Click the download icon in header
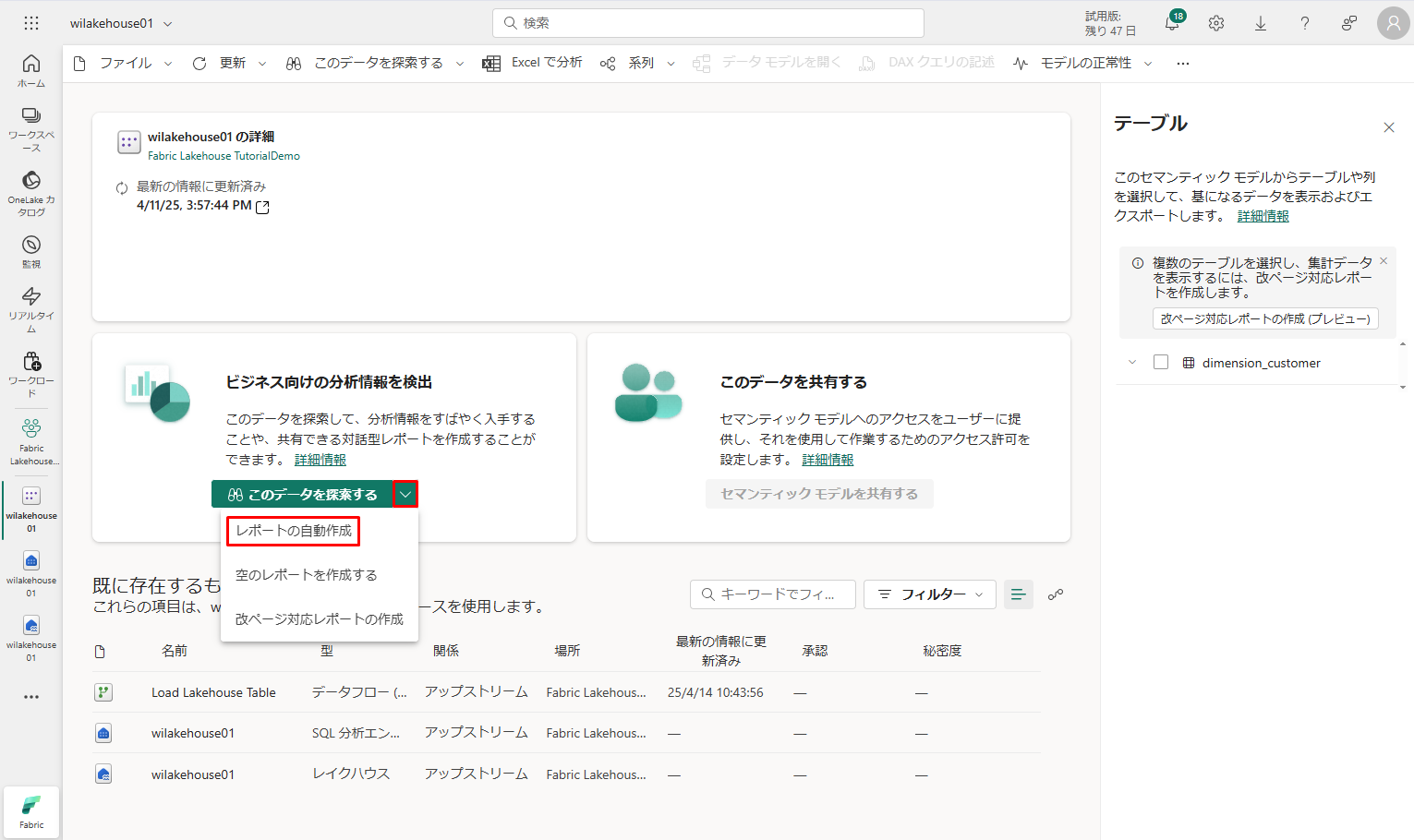The width and height of the screenshot is (1414, 840). click(x=1261, y=24)
